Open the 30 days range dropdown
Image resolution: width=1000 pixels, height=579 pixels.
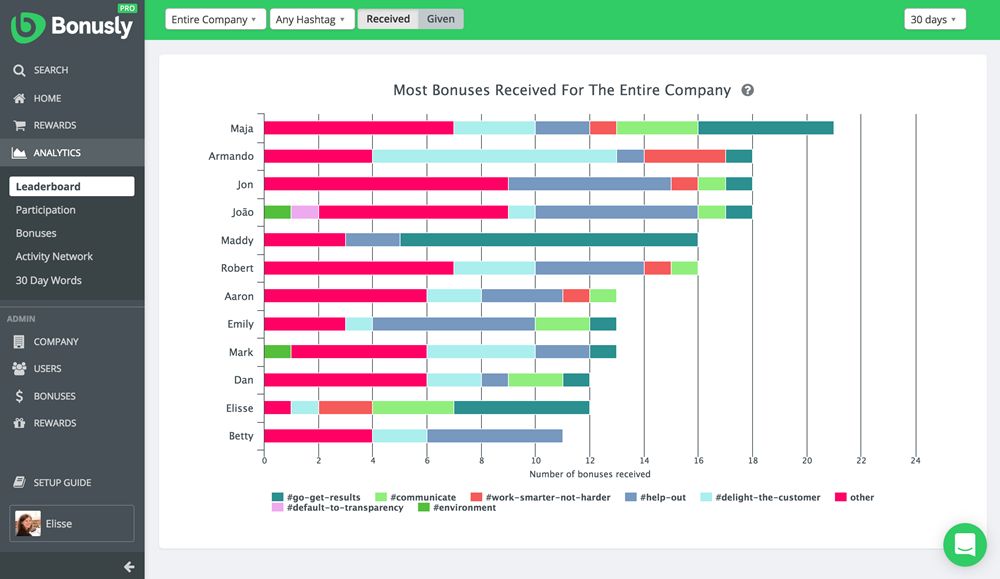pyautogui.click(x=934, y=19)
